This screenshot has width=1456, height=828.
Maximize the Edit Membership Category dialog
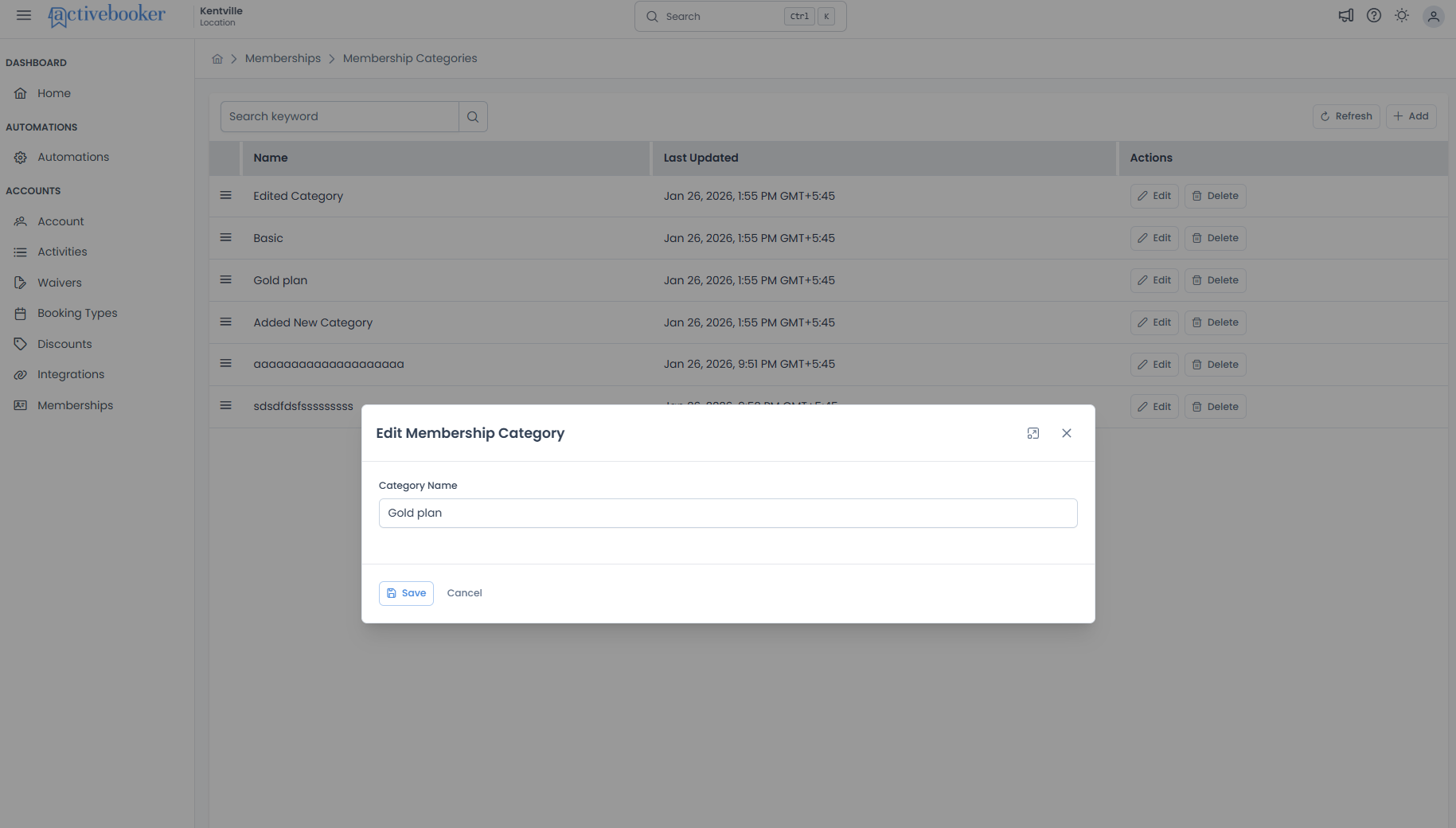tap(1033, 433)
